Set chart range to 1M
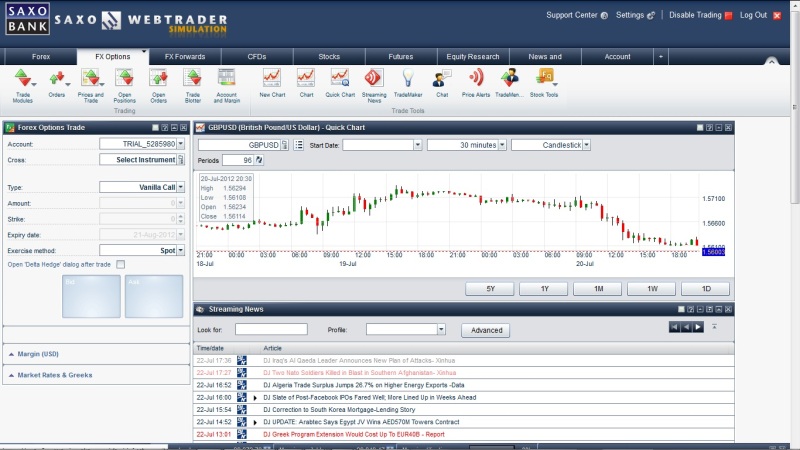The image size is (800, 450). click(598, 289)
